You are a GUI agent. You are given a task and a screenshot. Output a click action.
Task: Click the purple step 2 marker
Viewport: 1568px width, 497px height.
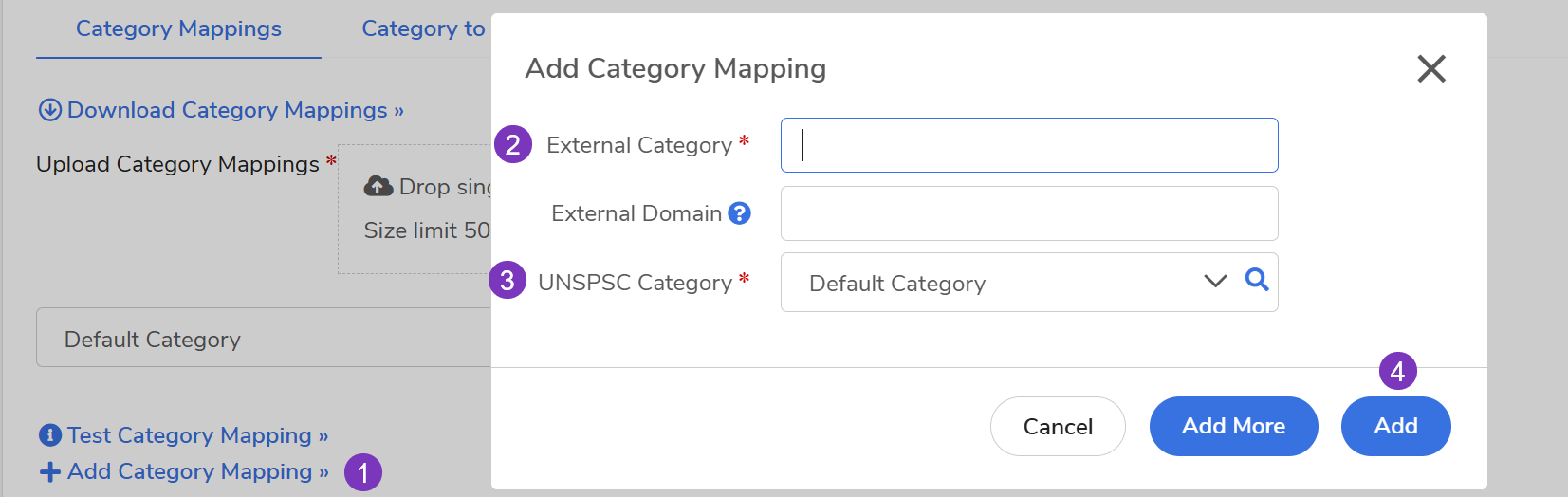(x=513, y=145)
